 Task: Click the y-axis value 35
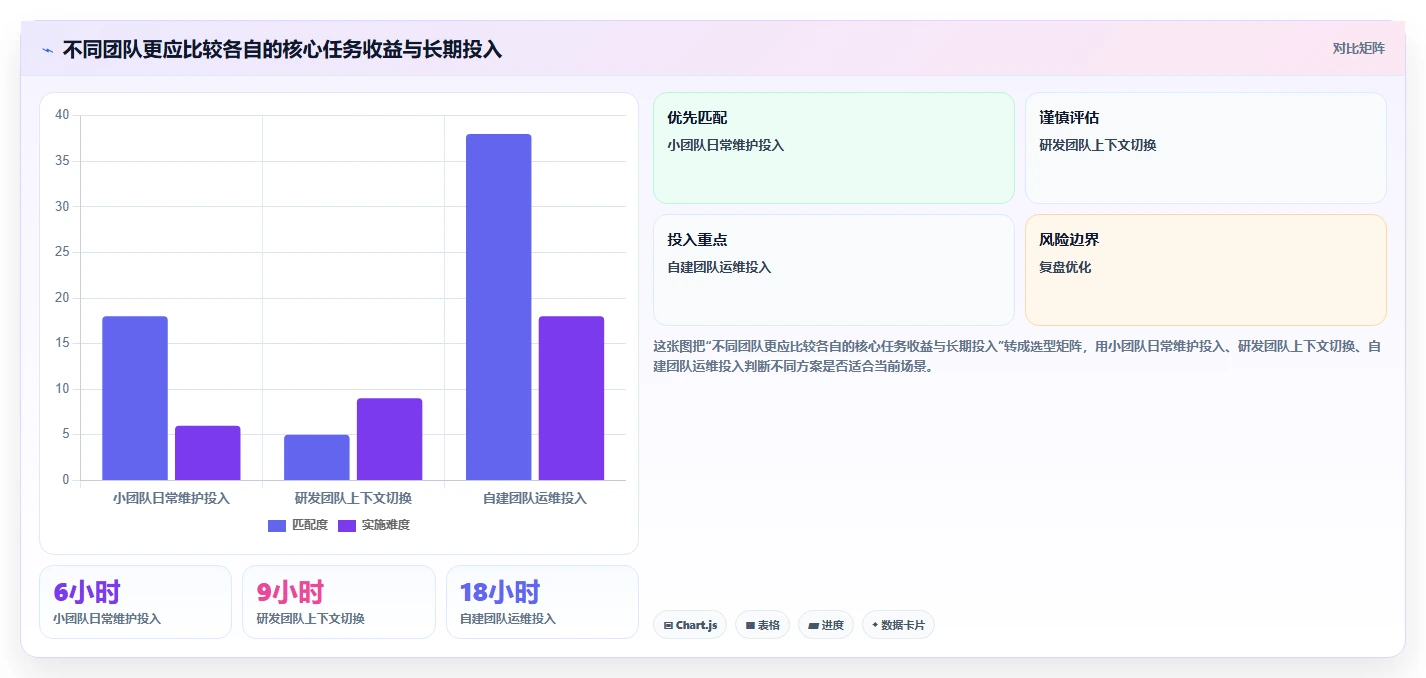[62, 161]
